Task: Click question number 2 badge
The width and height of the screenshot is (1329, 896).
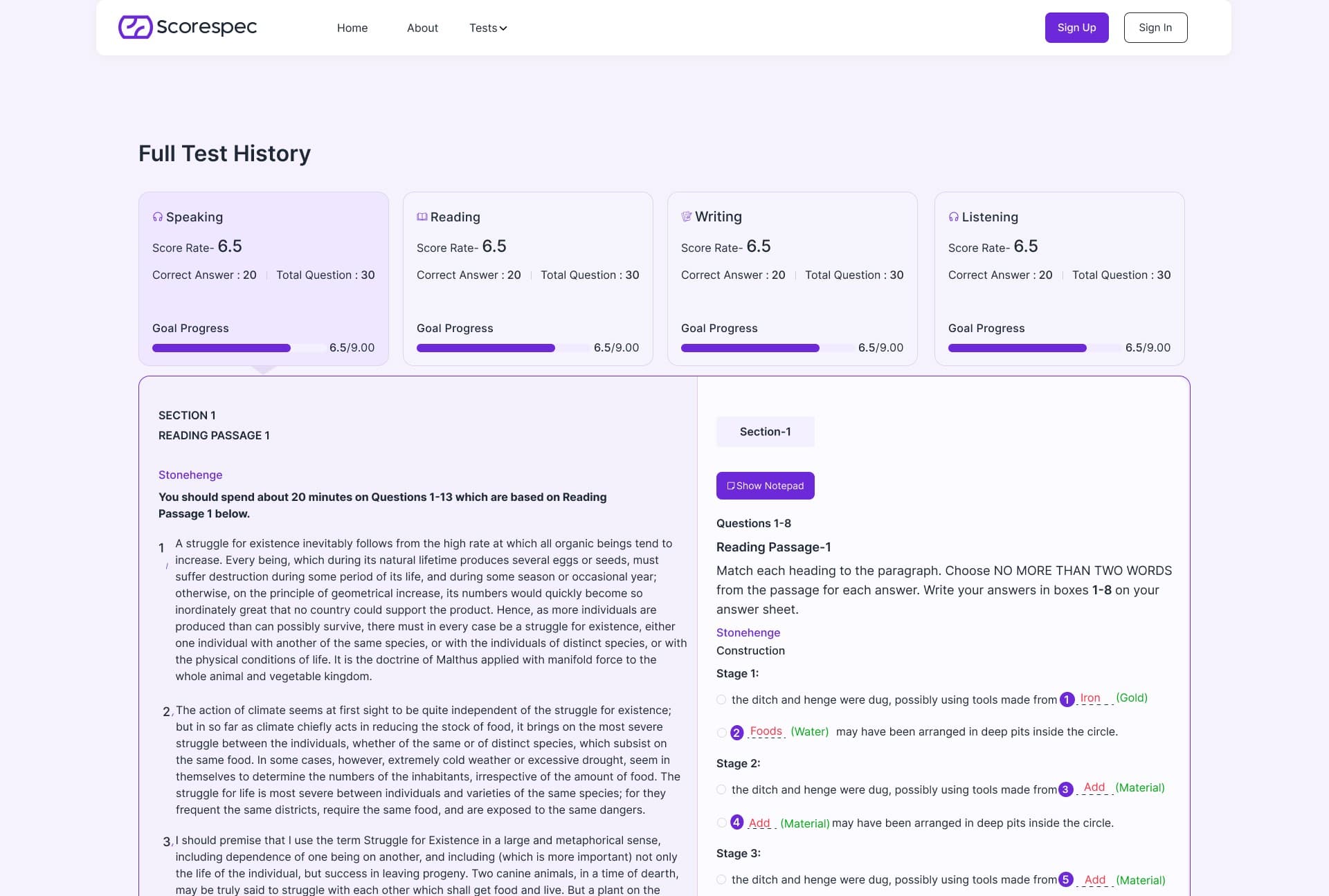Action: click(736, 732)
